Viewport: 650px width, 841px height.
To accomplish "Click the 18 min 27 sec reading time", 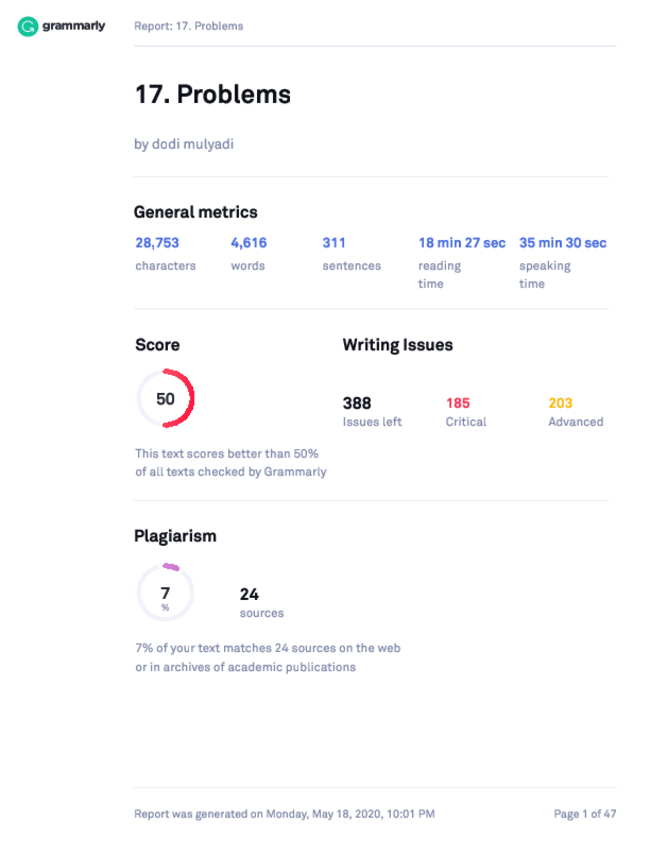I will tap(462, 263).
